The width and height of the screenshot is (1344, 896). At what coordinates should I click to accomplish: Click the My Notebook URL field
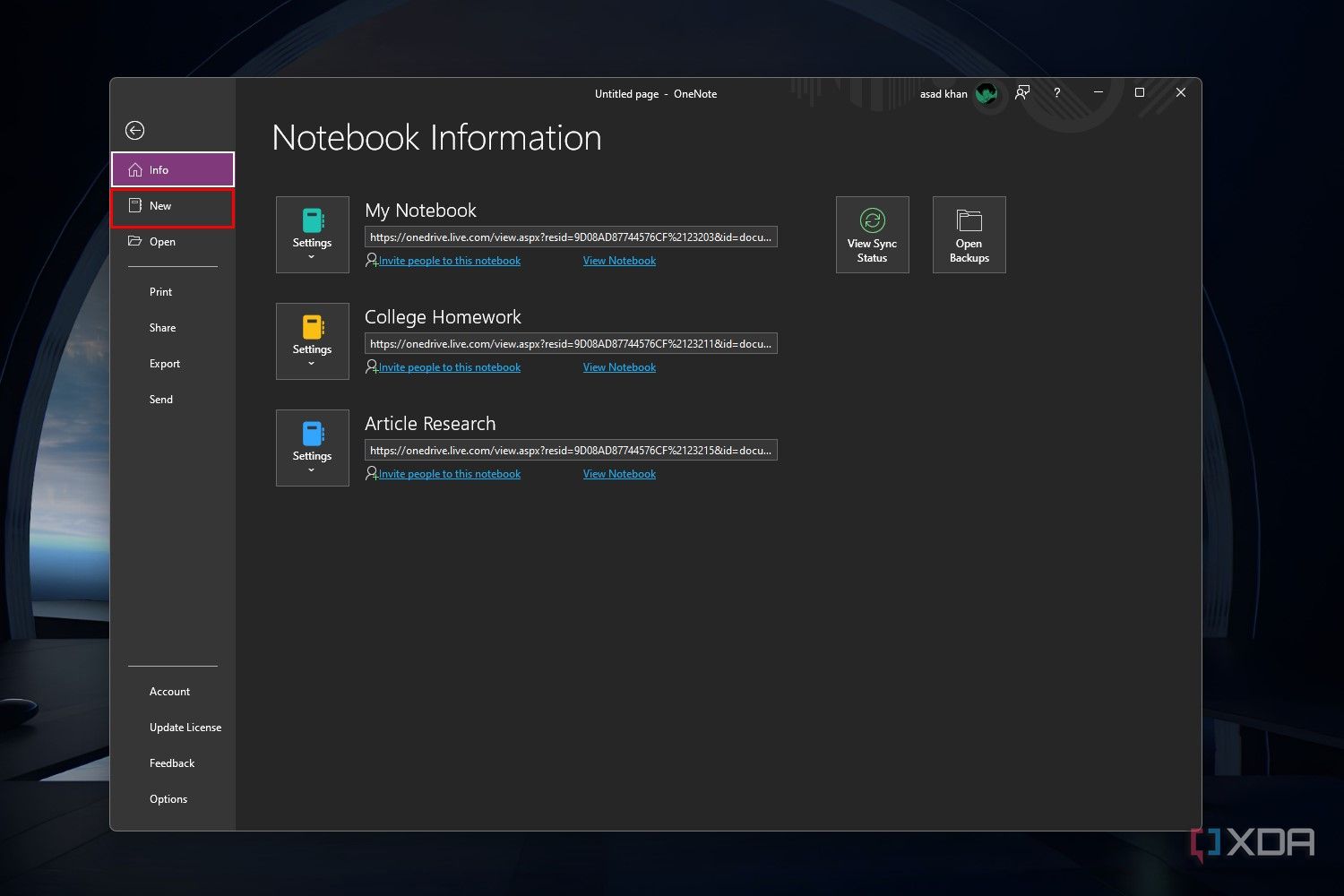[571, 237]
